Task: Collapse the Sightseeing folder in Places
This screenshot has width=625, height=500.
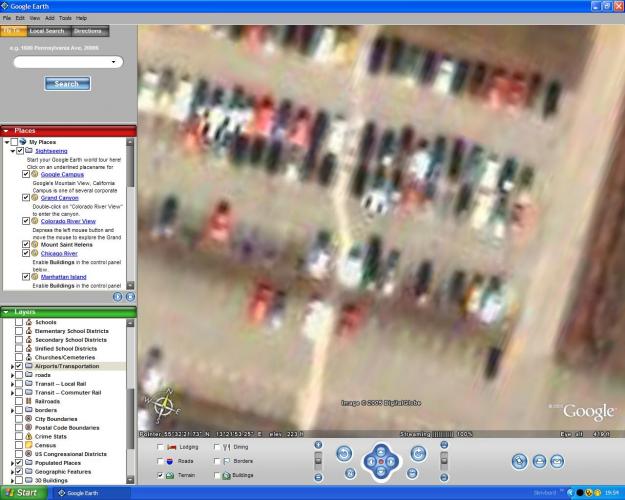Action: 11,151
